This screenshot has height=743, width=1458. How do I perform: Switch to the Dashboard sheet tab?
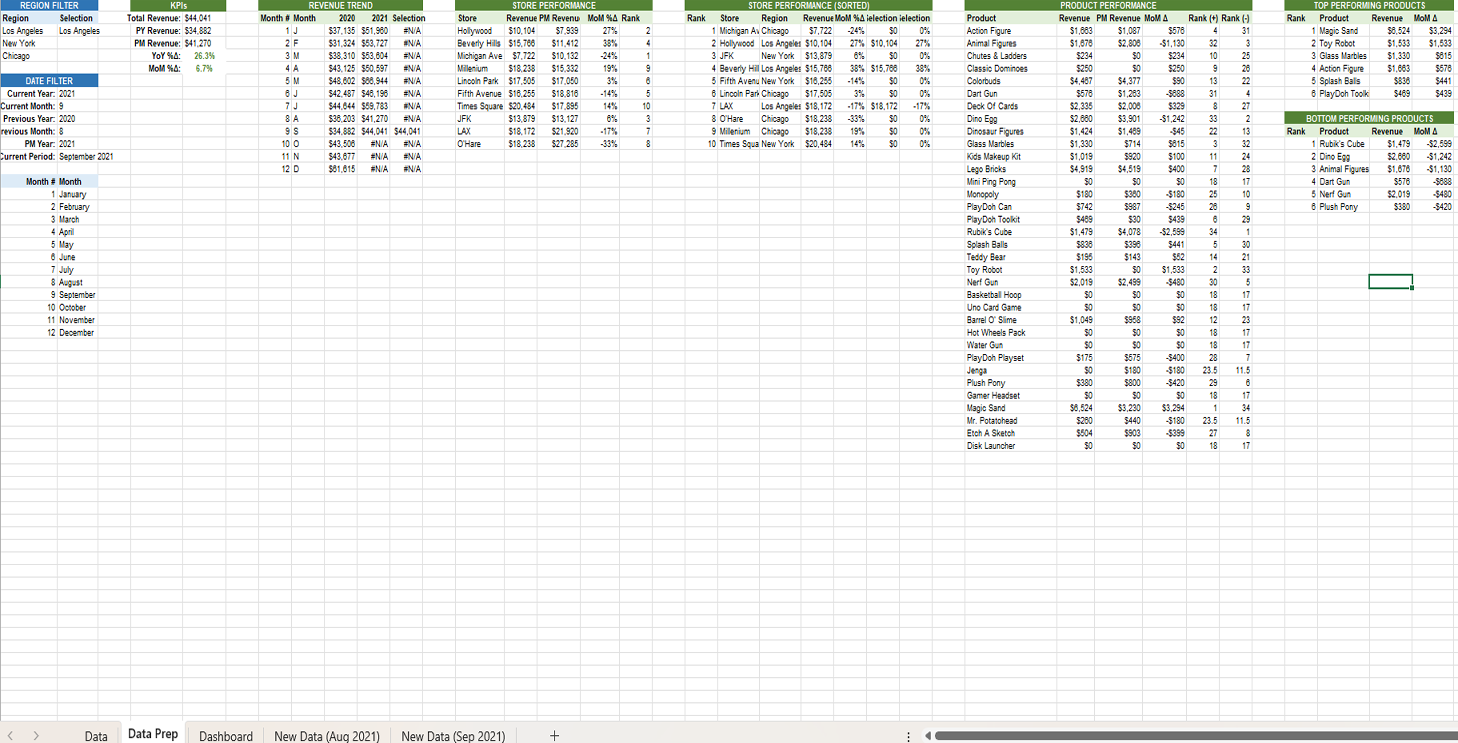[225, 735]
